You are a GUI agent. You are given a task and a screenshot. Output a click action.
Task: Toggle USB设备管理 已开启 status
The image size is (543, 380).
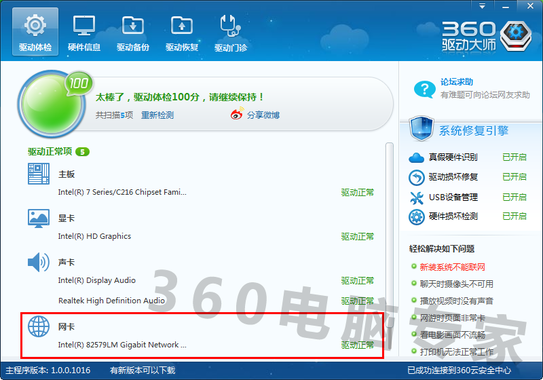tap(514, 197)
